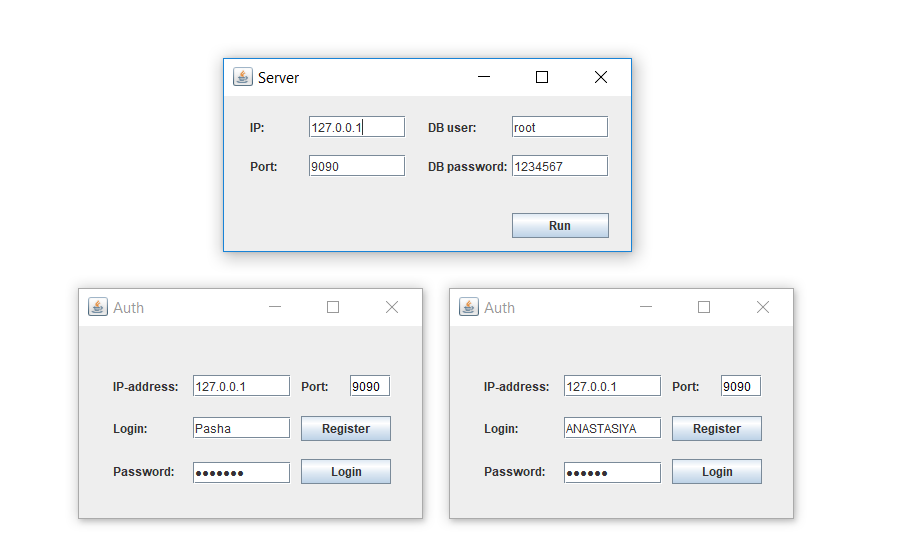Click Login button in the Pasha Auth window
Image resolution: width=909 pixels, height=558 pixels.
click(346, 472)
